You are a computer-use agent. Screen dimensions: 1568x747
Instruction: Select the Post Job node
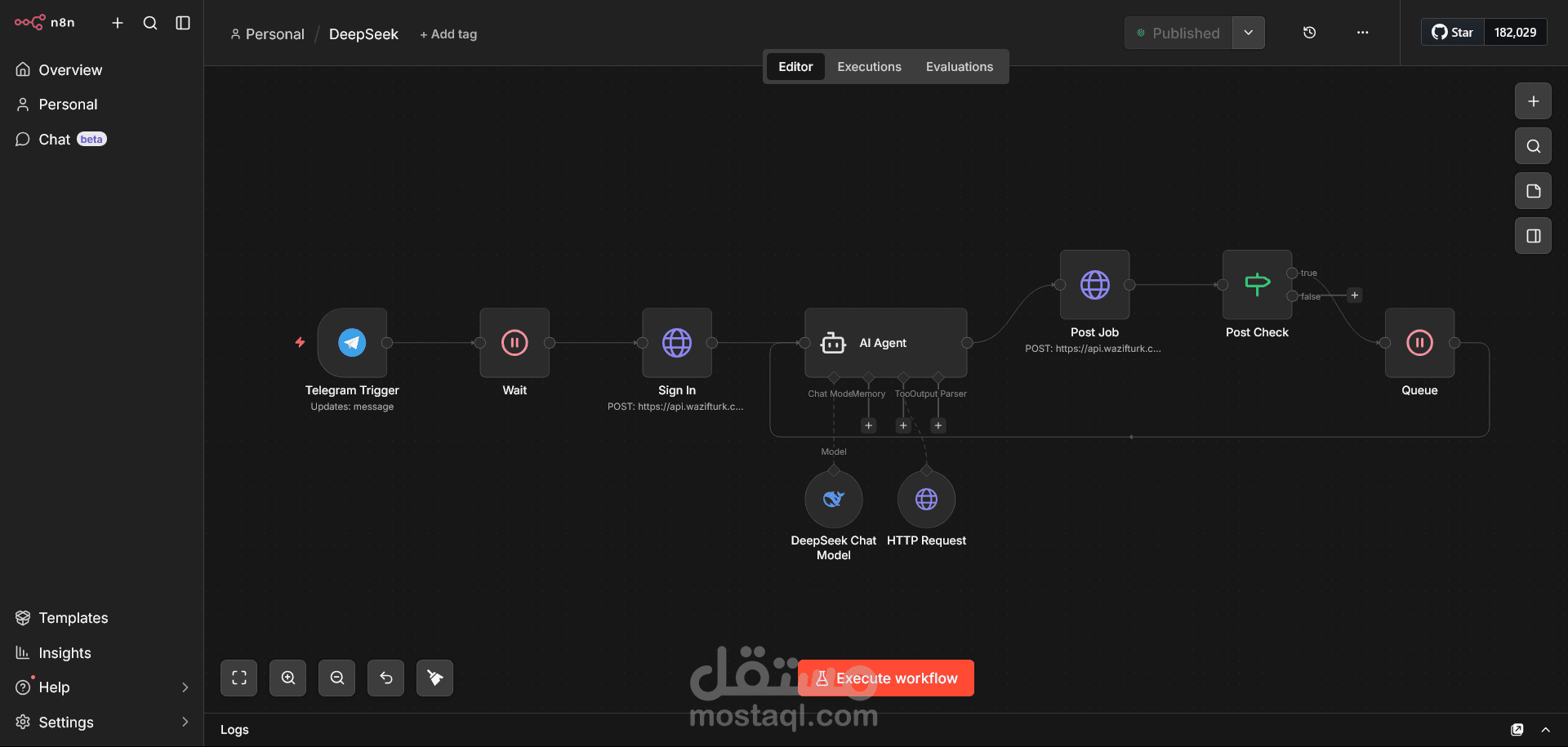[1094, 285]
